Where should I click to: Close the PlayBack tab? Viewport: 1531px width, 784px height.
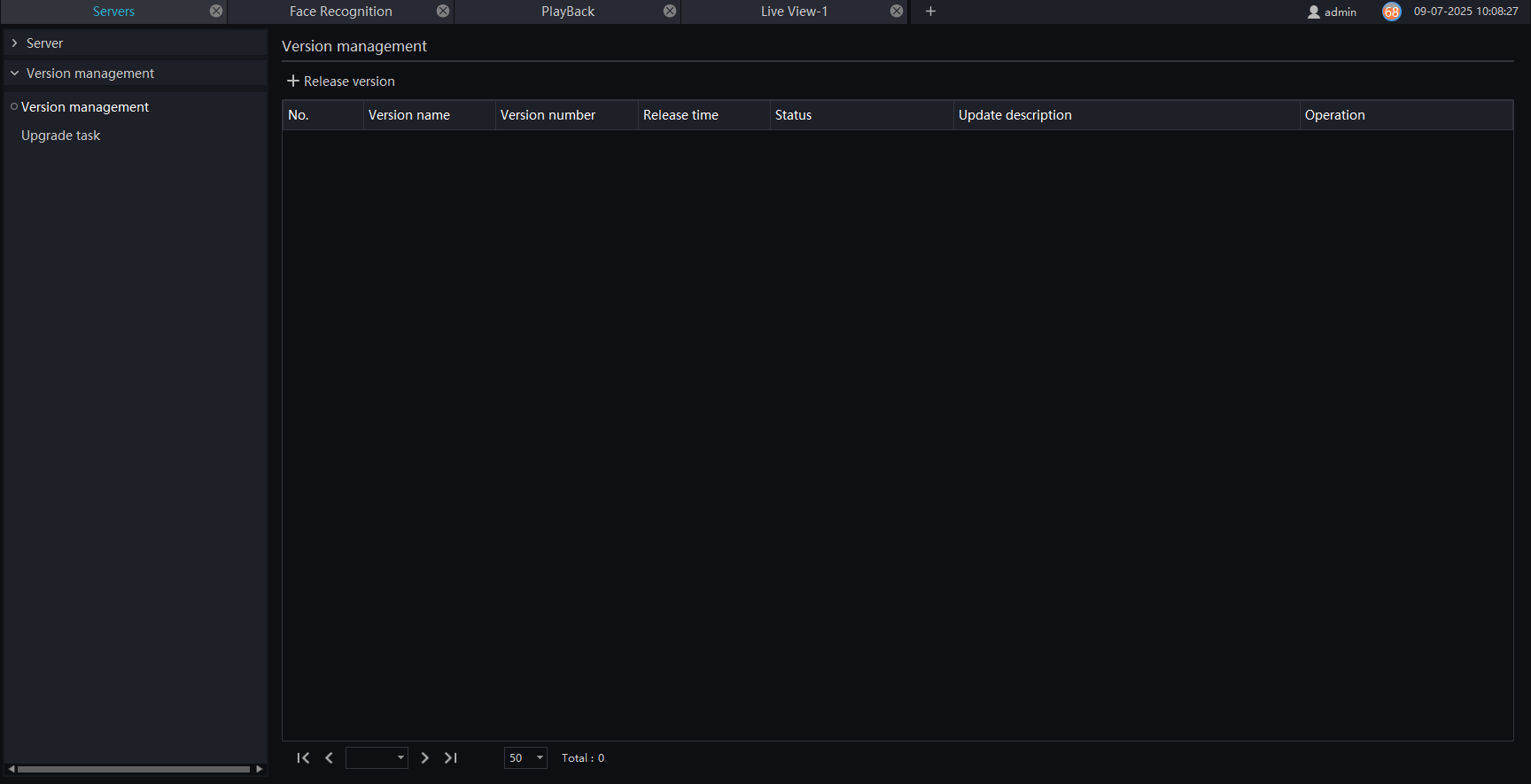point(670,11)
